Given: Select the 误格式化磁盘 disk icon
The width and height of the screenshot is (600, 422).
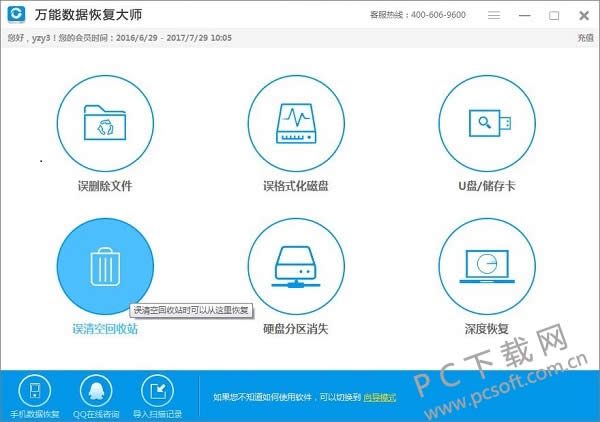Looking at the screenshot, I should tap(296, 123).
